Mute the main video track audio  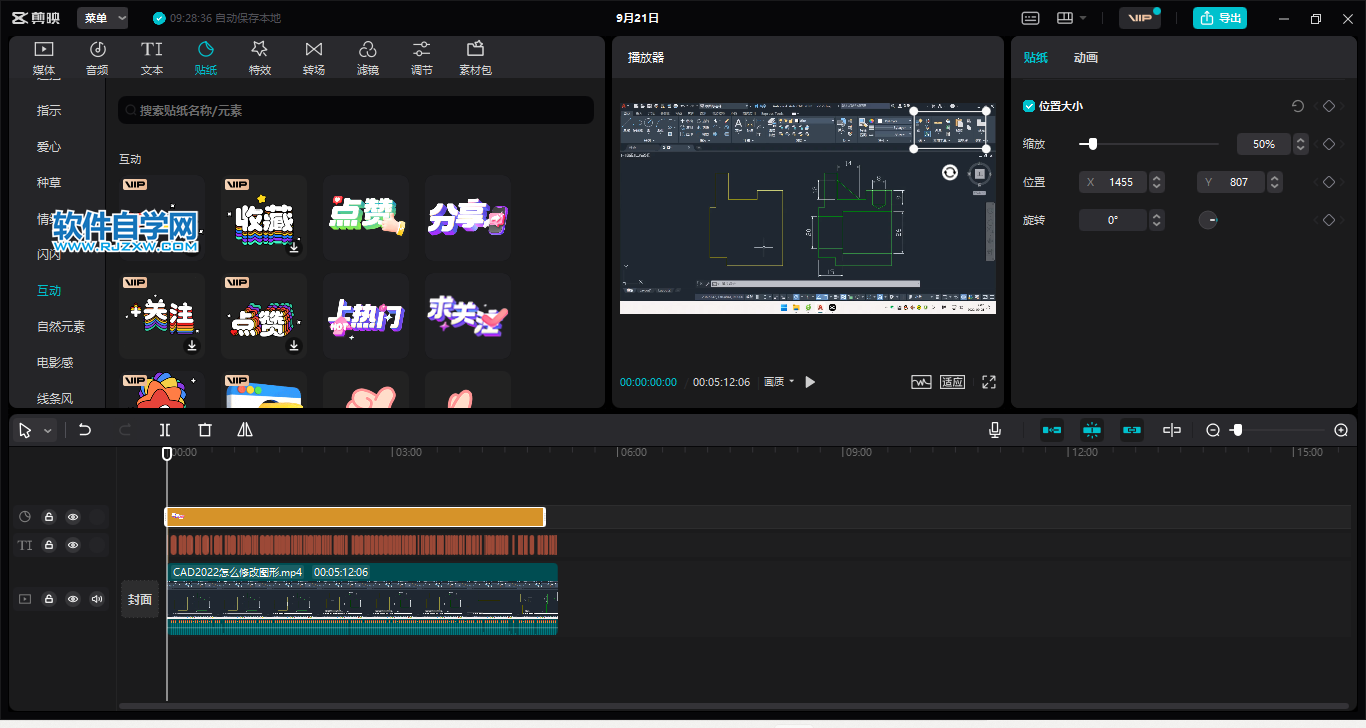[97, 599]
